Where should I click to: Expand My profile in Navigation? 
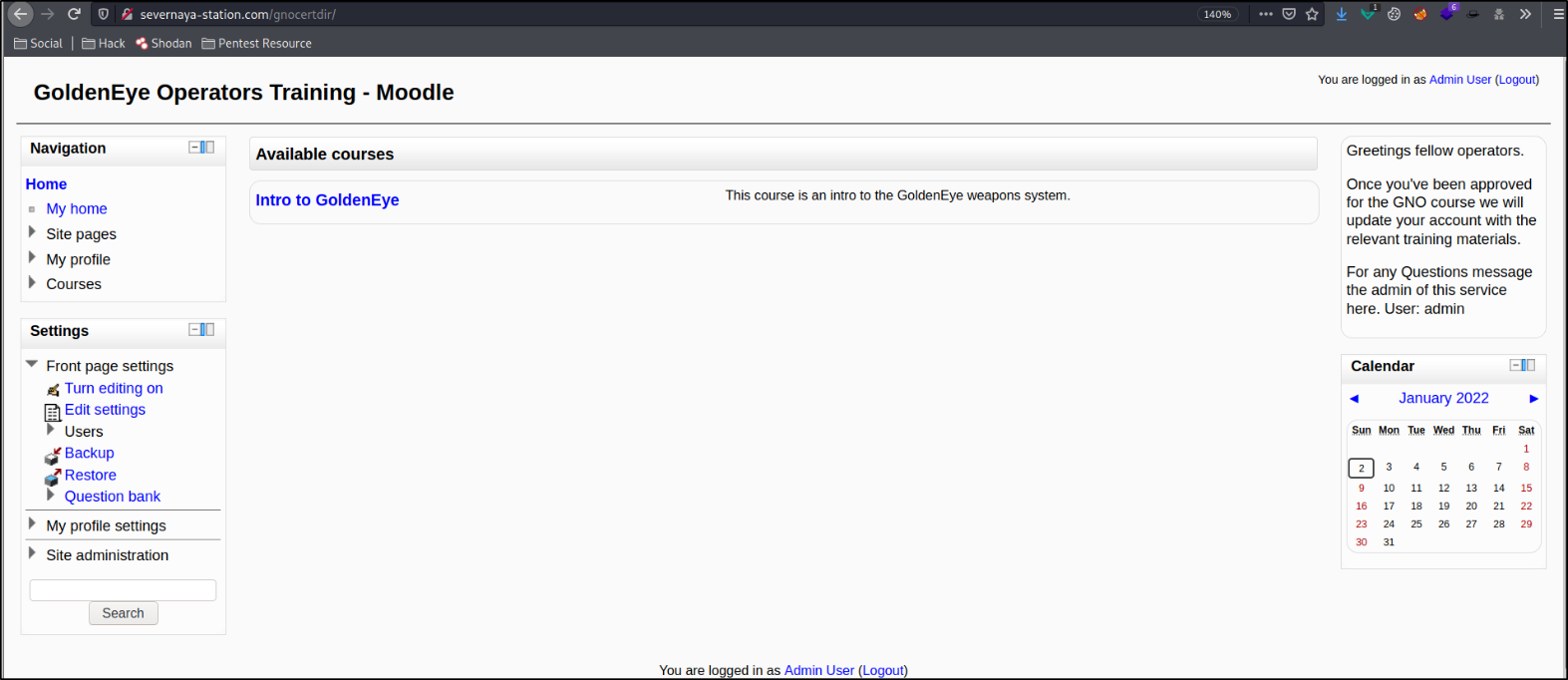[x=32, y=257]
